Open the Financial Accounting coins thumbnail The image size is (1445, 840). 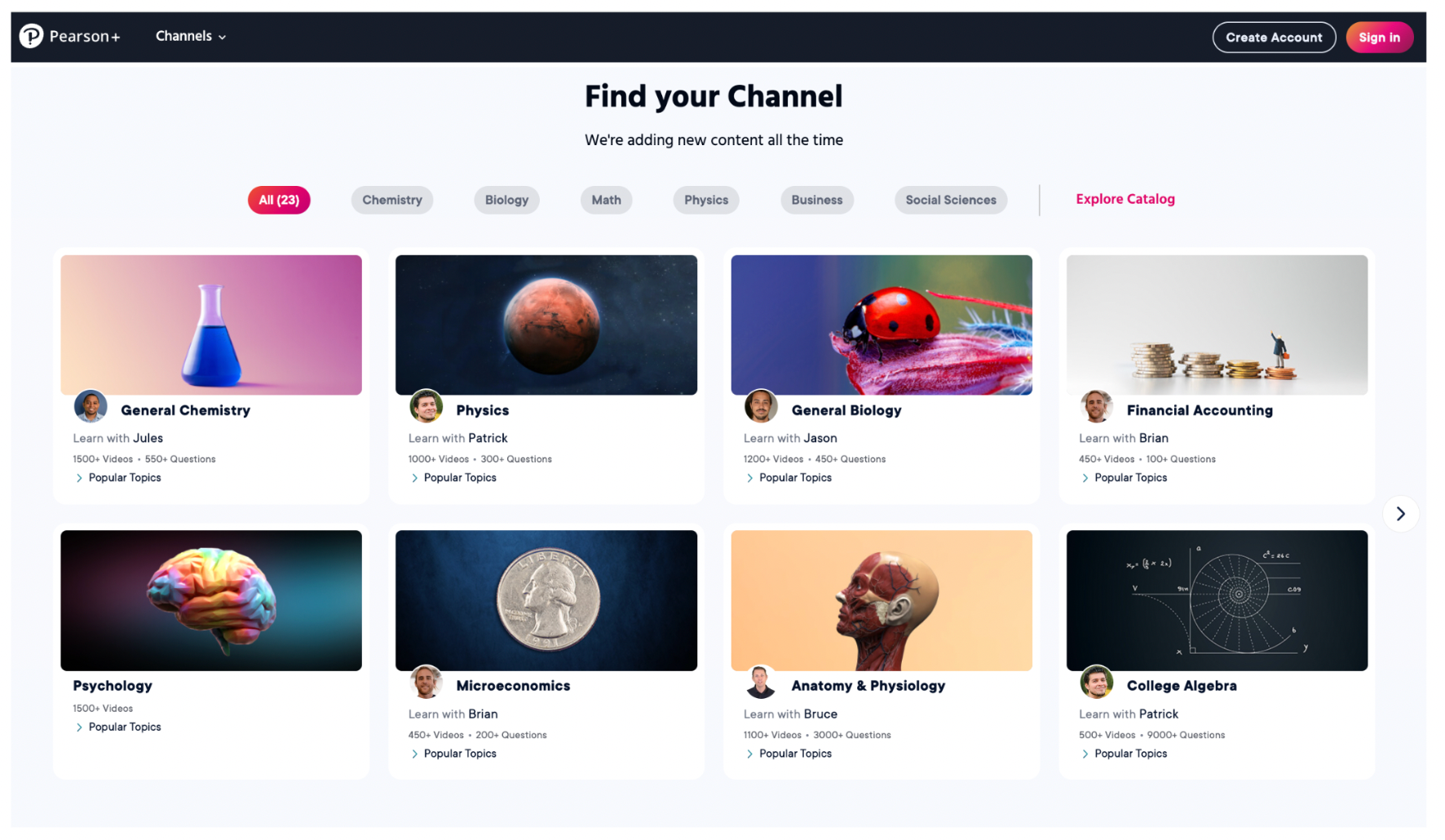(1217, 325)
